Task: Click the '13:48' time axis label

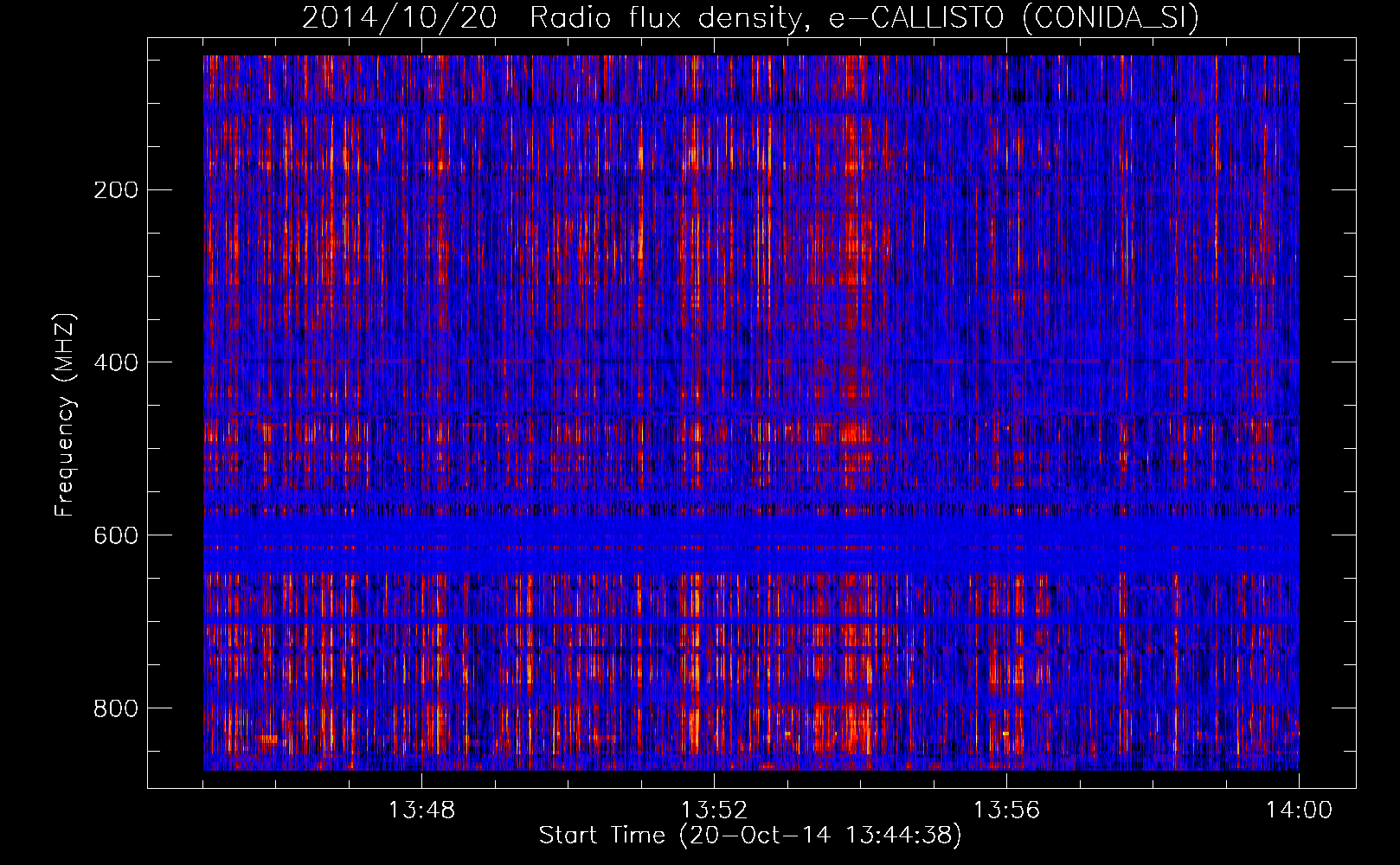Action: 421,811
